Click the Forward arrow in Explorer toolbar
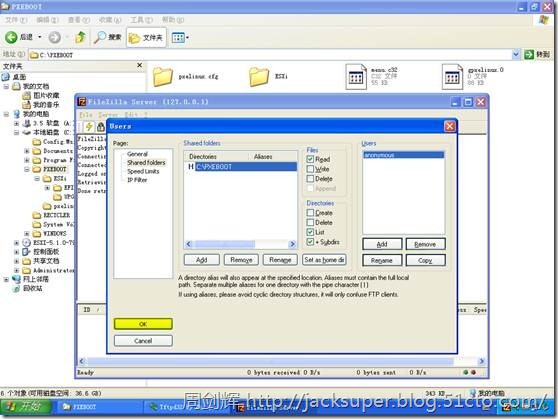This screenshot has height=419, width=558. (54, 37)
